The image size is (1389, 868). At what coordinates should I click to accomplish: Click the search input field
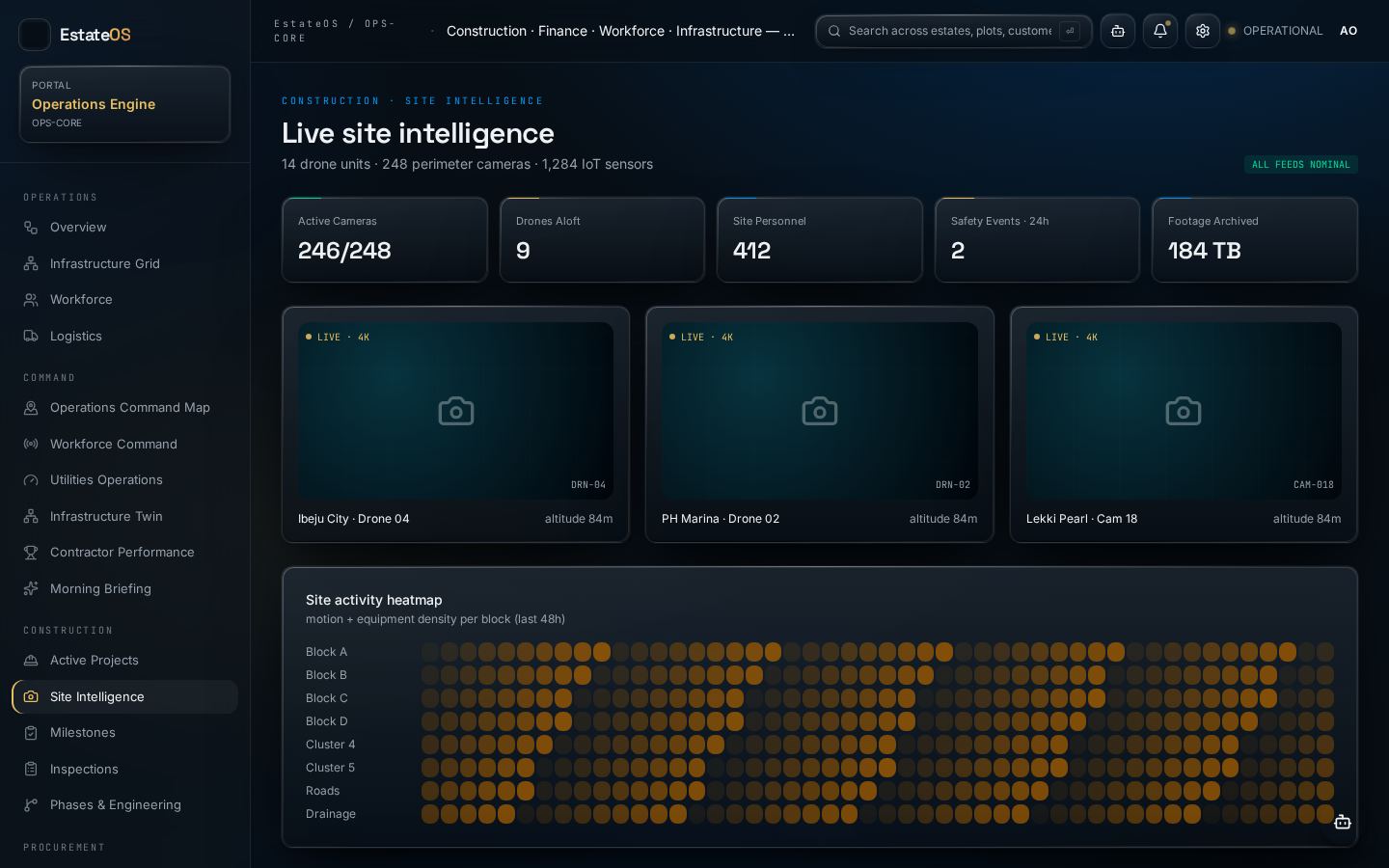point(954,31)
